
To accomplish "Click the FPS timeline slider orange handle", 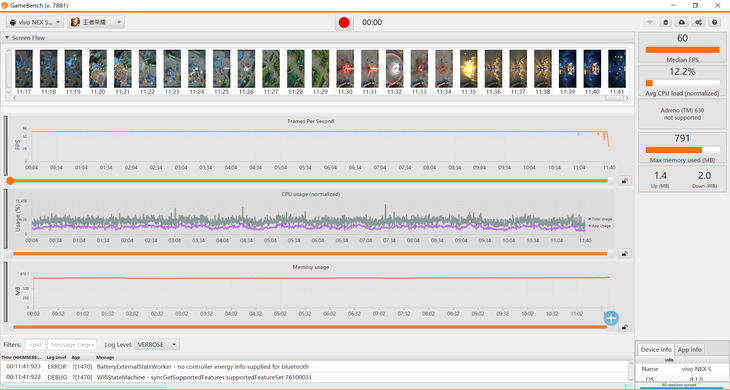I will [10, 181].
